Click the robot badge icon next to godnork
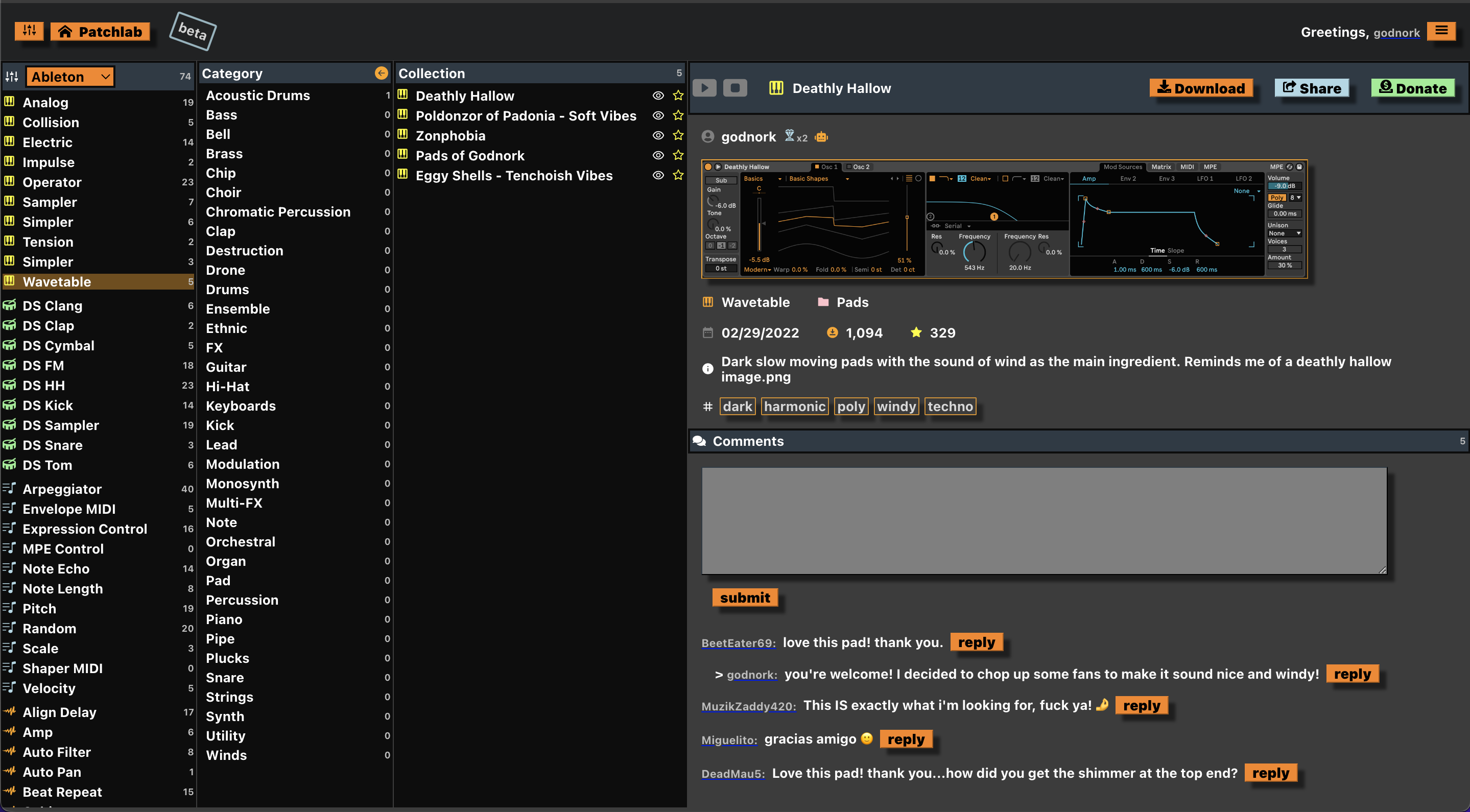The height and width of the screenshot is (812, 1470). 821,137
